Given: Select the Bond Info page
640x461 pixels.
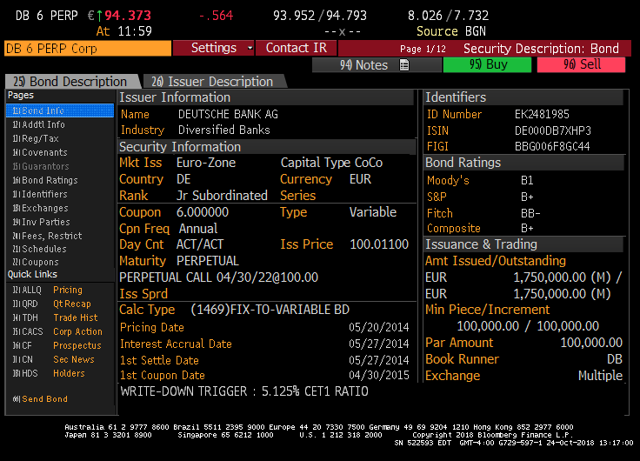Looking at the screenshot, I should click(x=60, y=111).
